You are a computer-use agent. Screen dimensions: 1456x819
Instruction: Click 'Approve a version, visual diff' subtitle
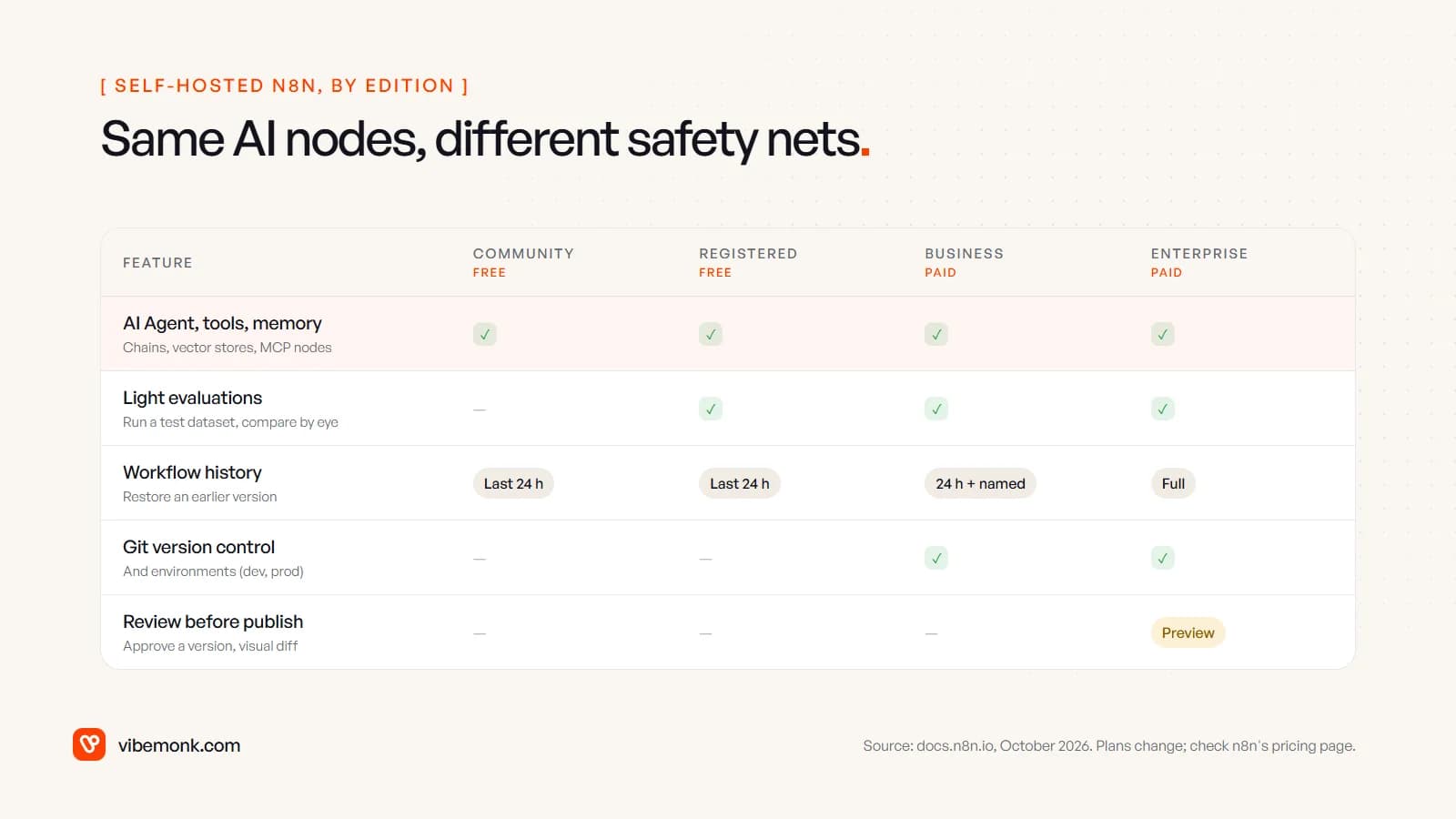210,646
